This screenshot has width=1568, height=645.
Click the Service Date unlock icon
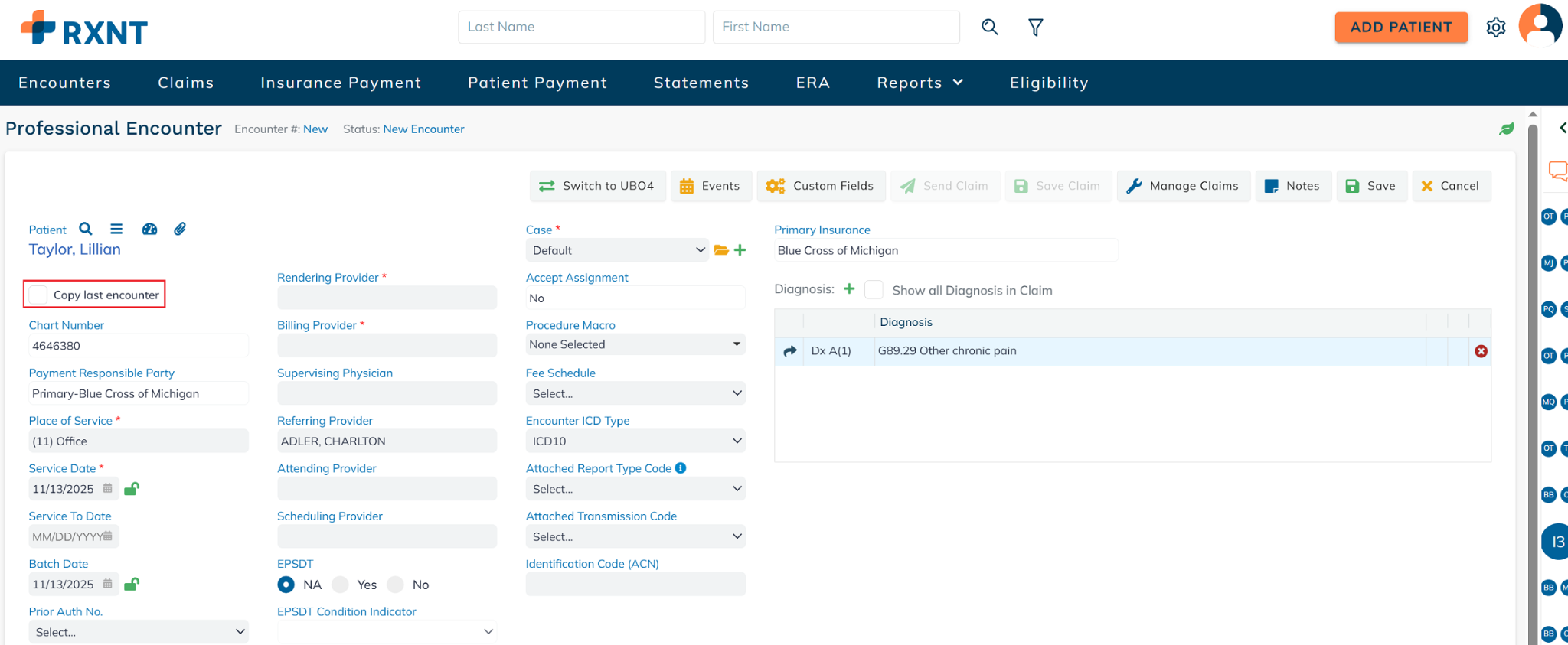pyautogui.click(x=132, y=489)
